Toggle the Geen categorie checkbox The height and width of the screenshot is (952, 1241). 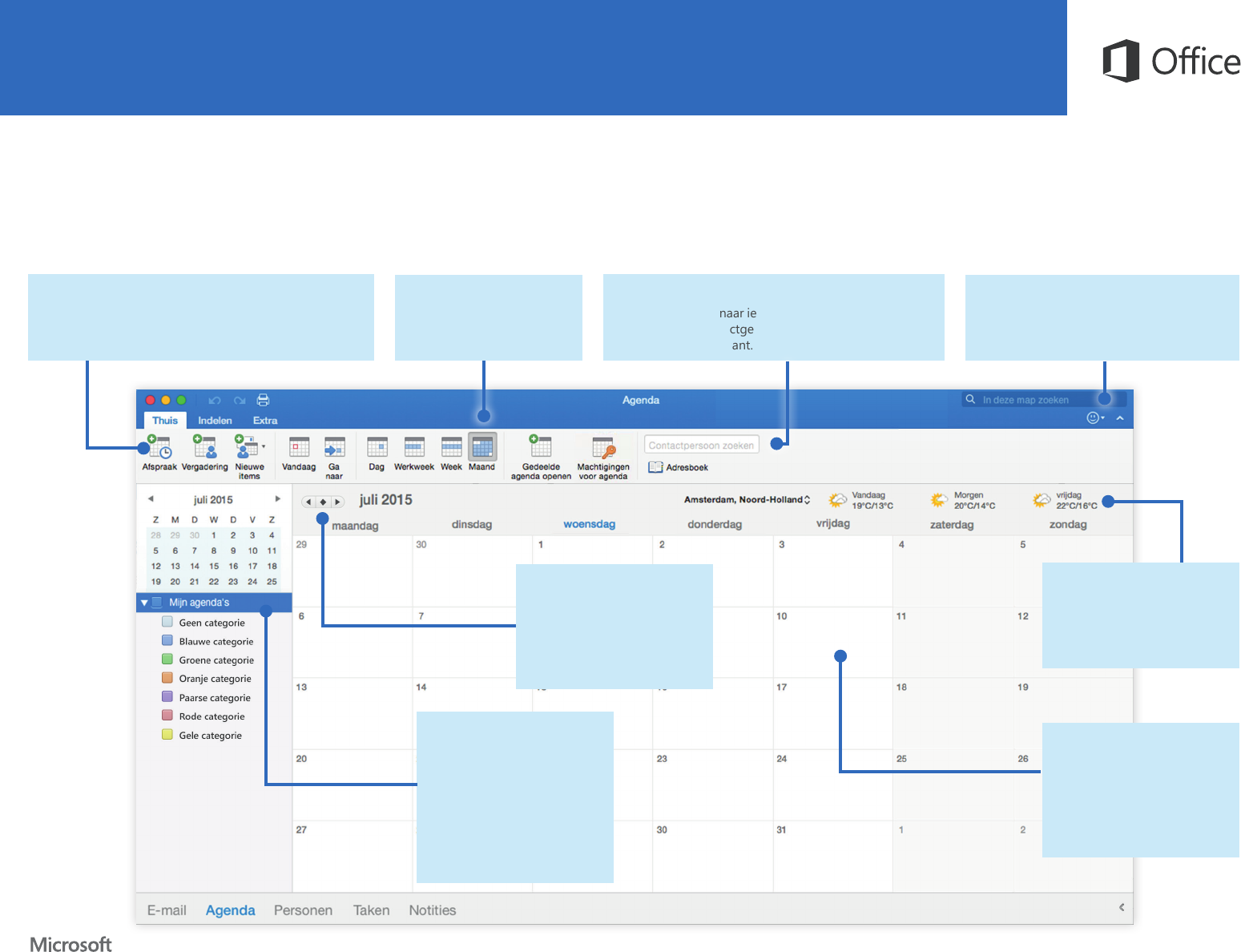click(167, 622)
